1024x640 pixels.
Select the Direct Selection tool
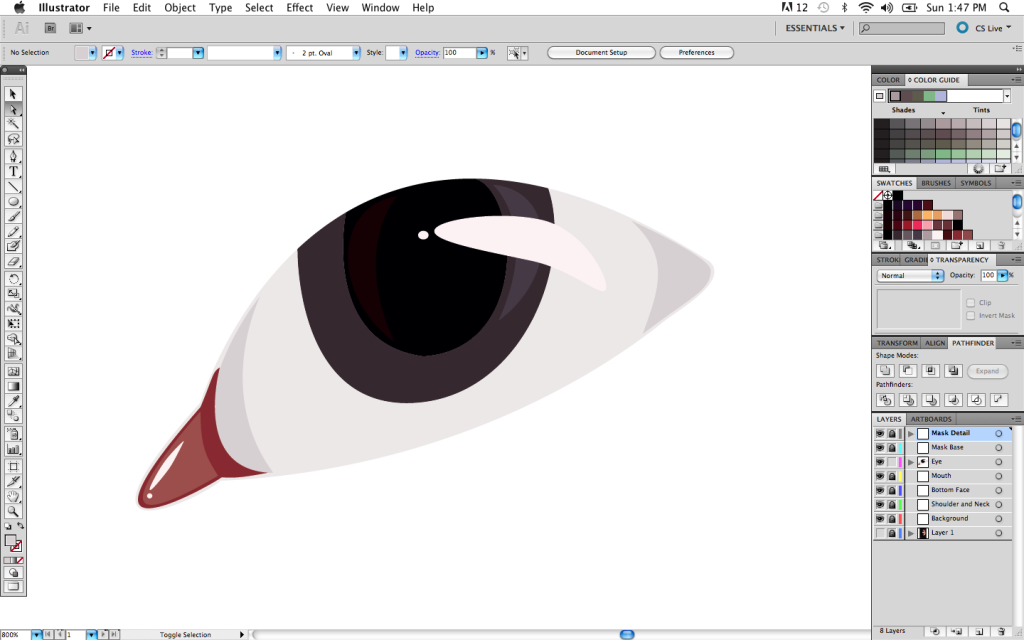14,109
